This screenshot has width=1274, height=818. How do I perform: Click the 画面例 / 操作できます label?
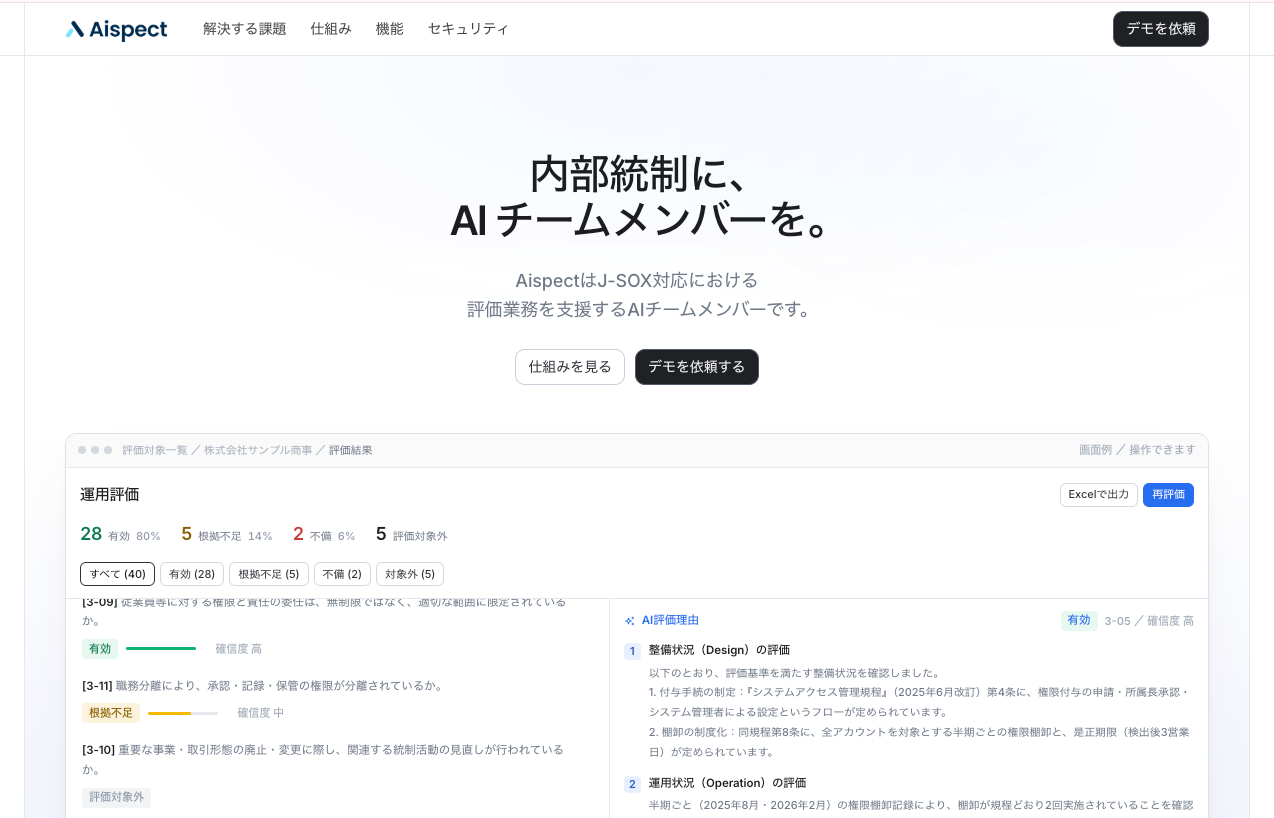(x=1137, y=450)
